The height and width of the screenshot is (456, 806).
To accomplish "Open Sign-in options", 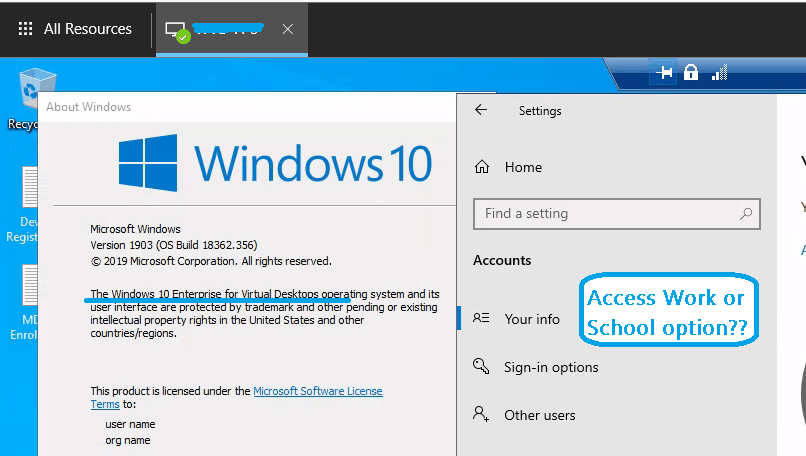I will 551,368.
